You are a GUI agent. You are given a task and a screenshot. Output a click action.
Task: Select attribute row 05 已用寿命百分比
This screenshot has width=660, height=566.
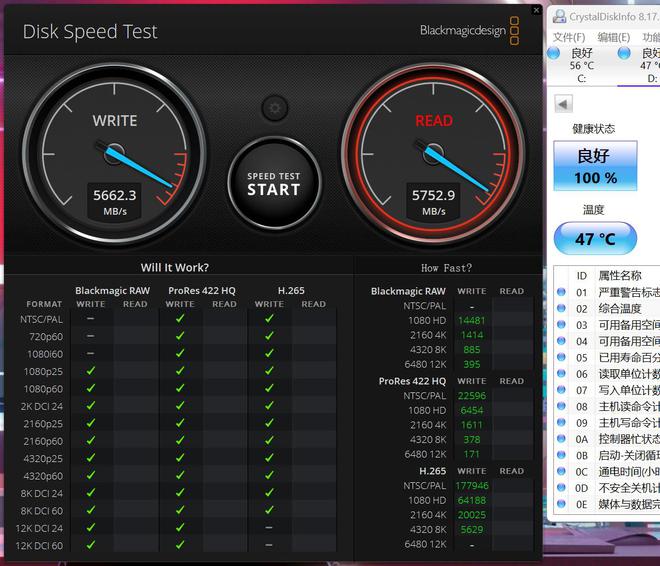click(x=607, y=357)
